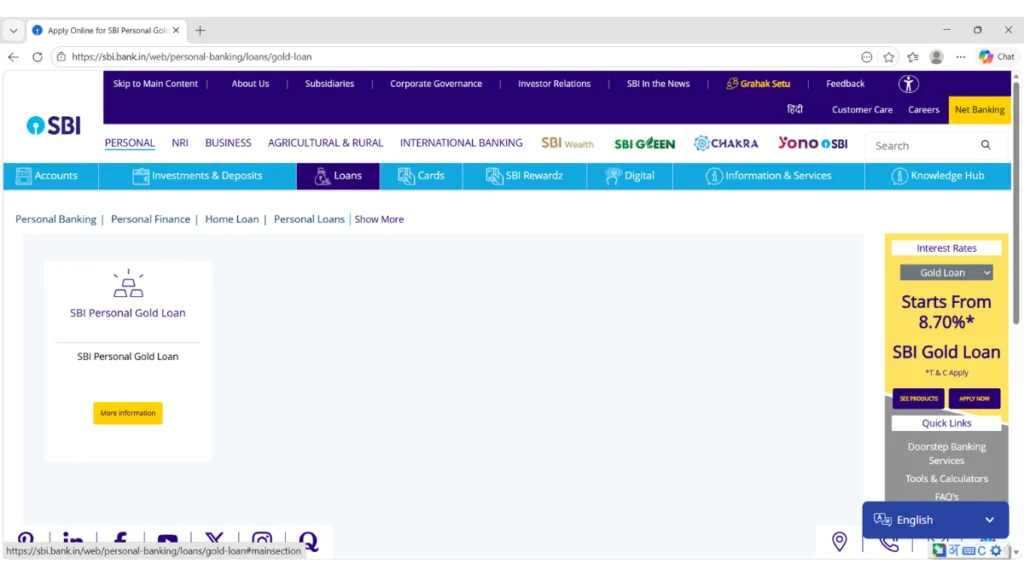The image size is (1024, 576).
Task: Click the browser address bar URL
Action: click(191, 57)
